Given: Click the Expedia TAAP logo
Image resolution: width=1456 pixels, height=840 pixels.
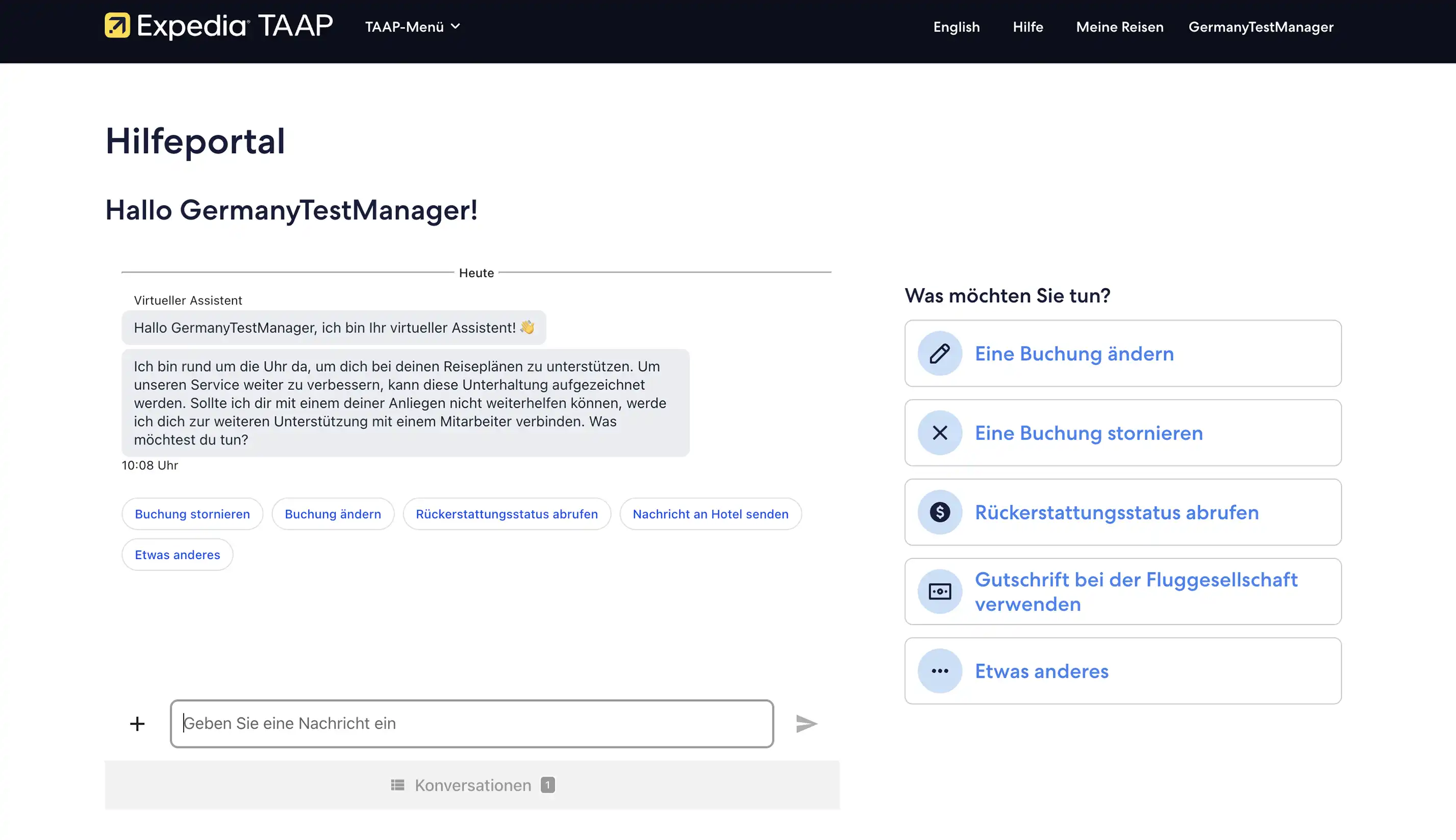Looking at the screenshot, I should point(218,26).
